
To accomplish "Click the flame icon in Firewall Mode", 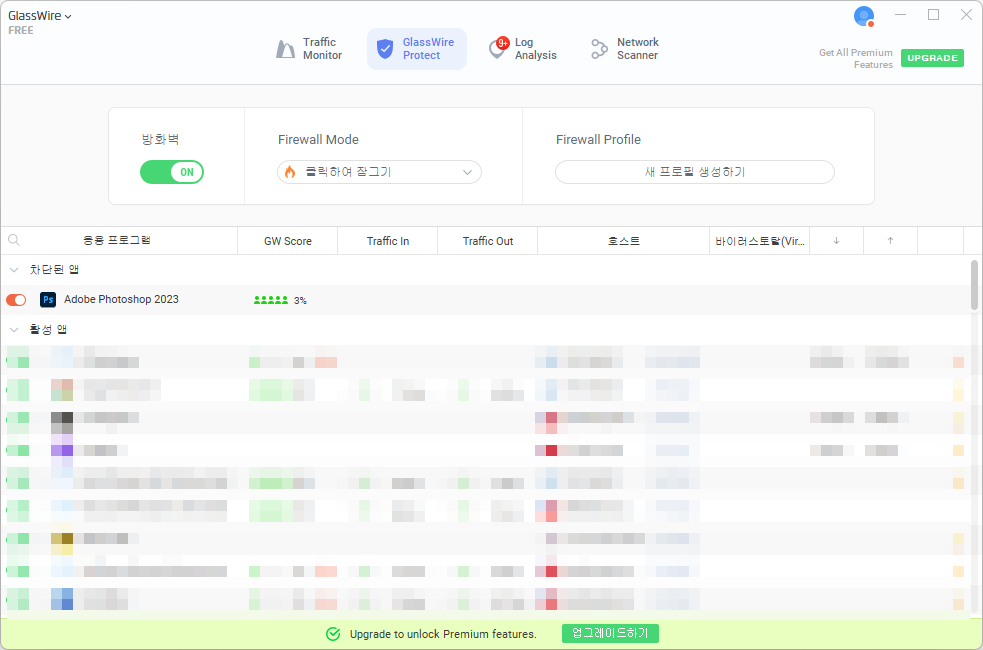I will [x=290, y=172].
